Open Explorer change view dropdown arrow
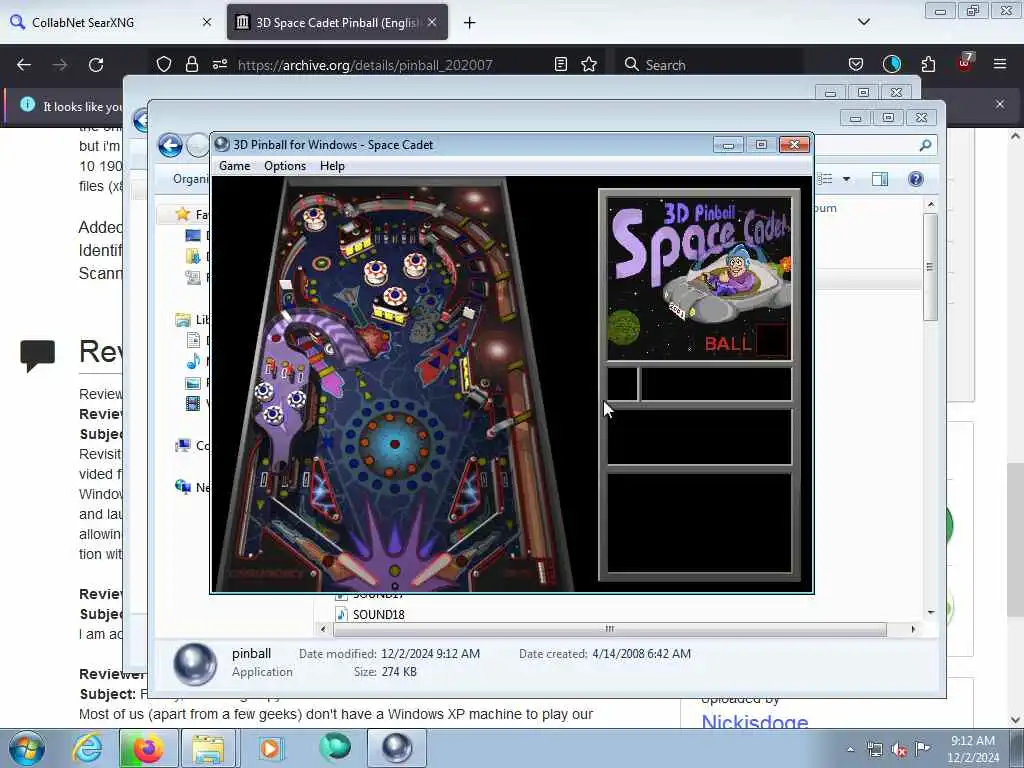 [846, 179]
